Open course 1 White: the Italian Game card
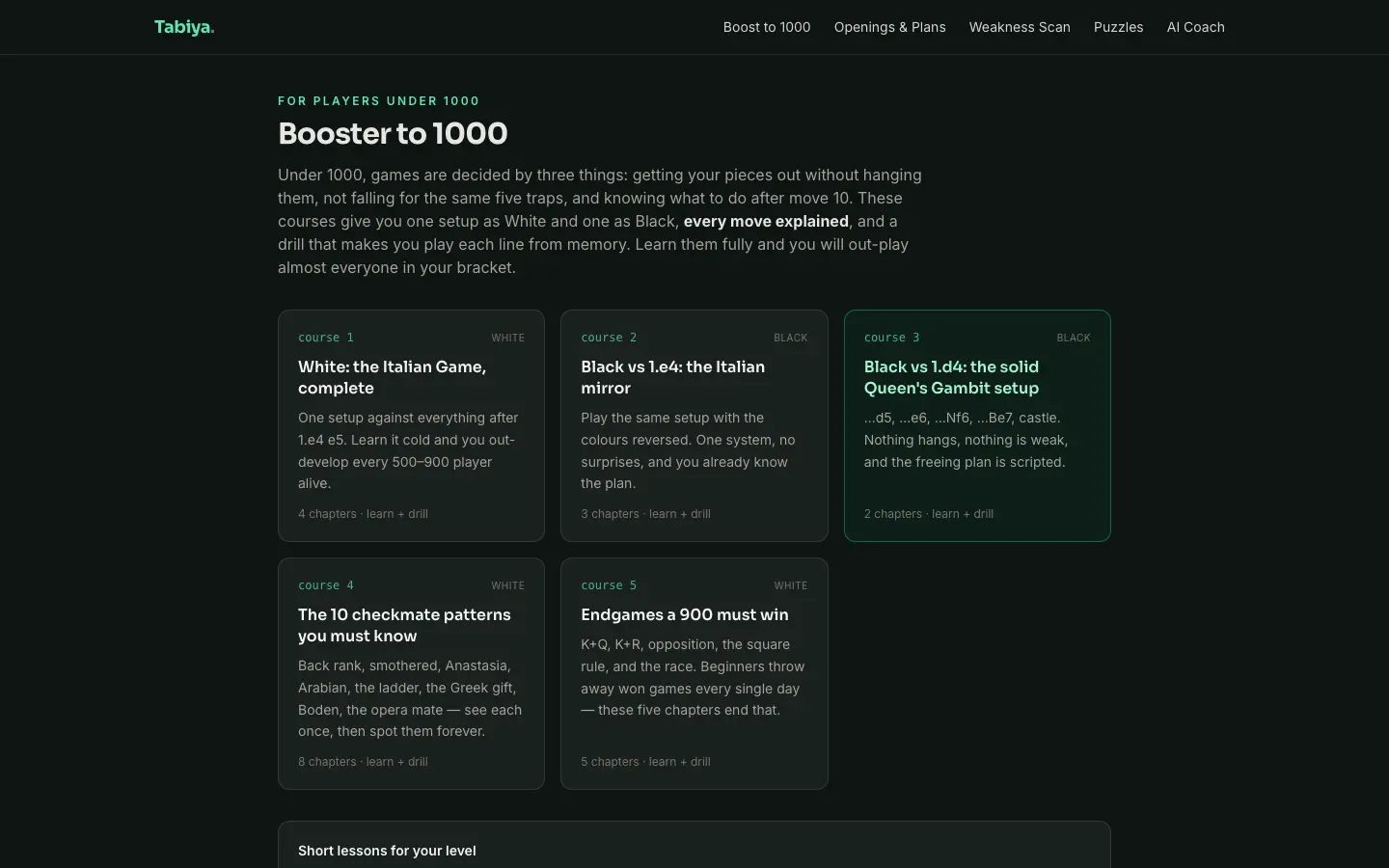 (411, 425)
